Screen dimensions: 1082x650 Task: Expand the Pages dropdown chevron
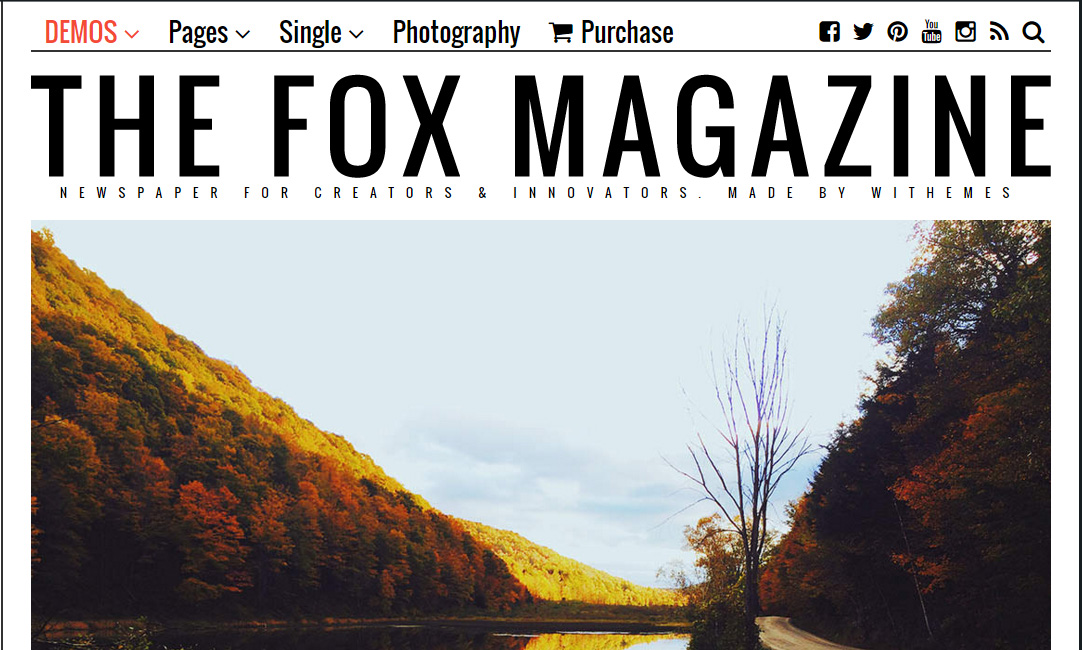(x=242, y=34)
